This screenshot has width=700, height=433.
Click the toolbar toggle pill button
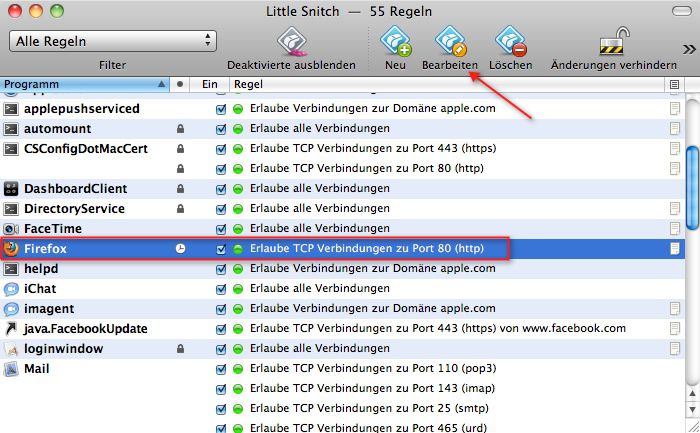(682, 11)
